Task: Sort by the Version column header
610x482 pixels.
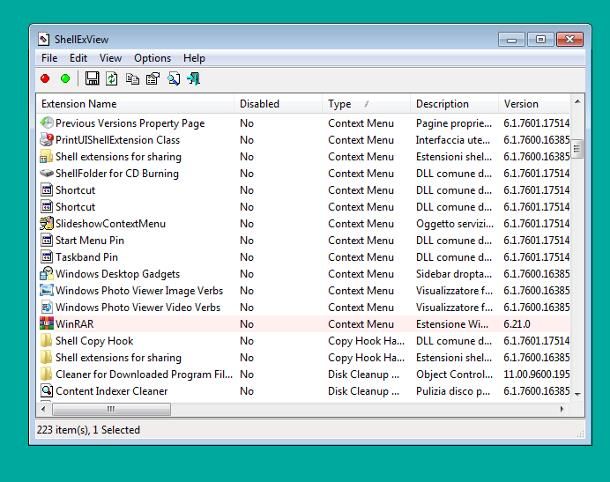Action: pos(535,104)
